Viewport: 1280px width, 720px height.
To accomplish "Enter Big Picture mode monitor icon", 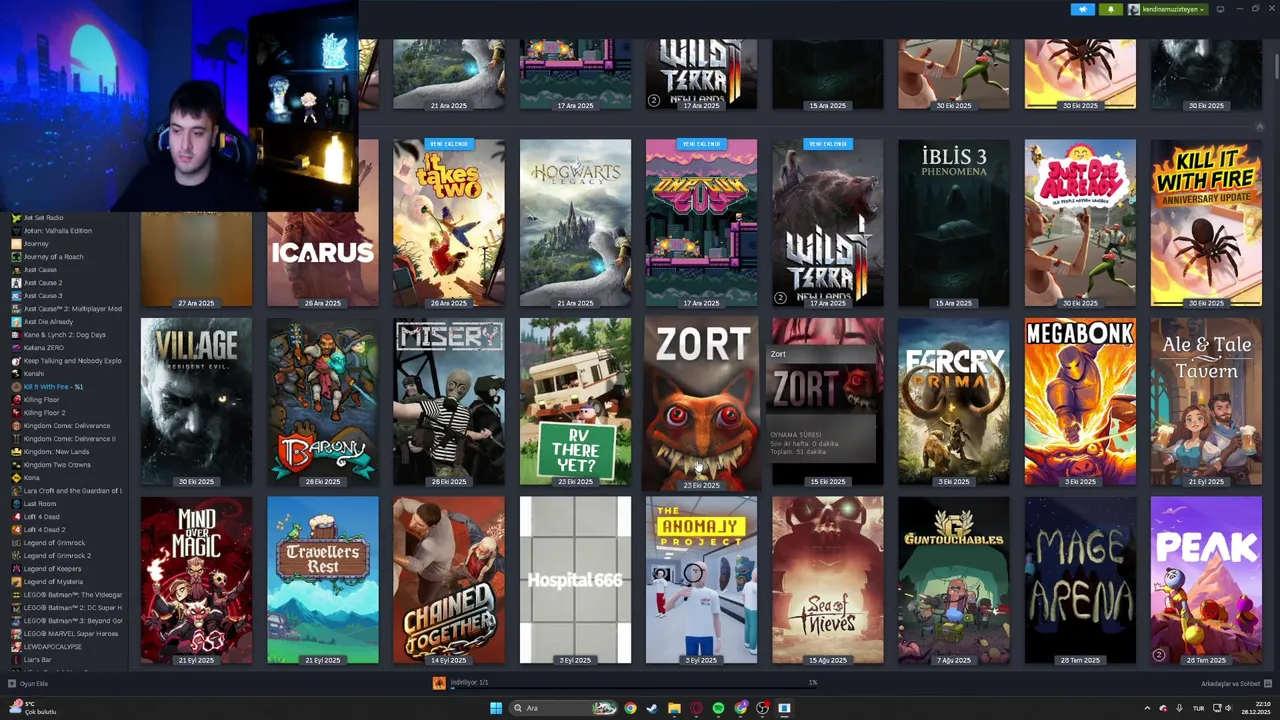I will (1221, 9).
